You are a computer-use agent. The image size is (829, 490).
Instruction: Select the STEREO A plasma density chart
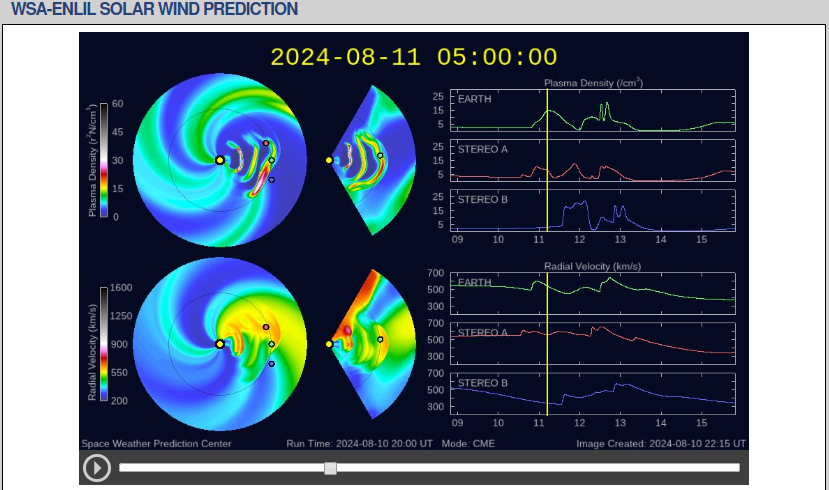pyautogui.click(x=593, y=160)
